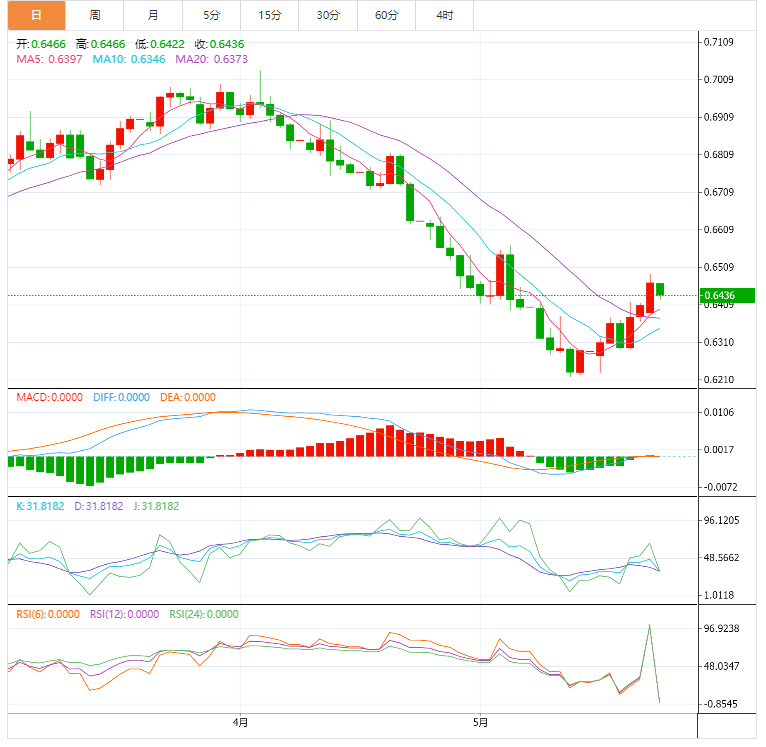Click the 5月 date axis label
This screenshot has width=766, height=747.
click(480, 722)
